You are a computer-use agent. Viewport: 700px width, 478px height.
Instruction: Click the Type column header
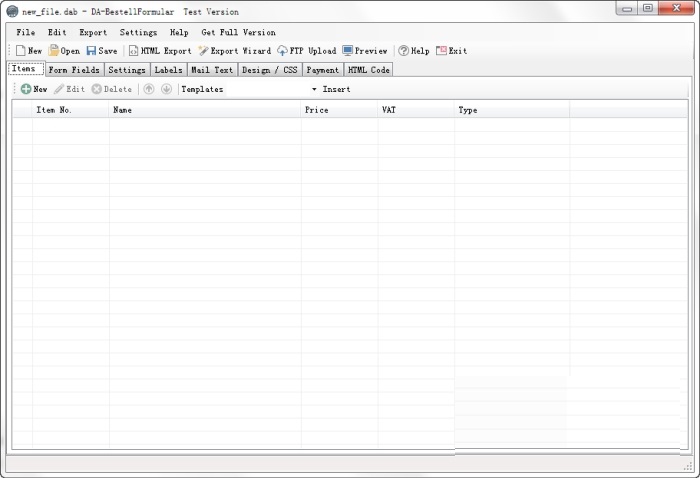coord(512,110)
